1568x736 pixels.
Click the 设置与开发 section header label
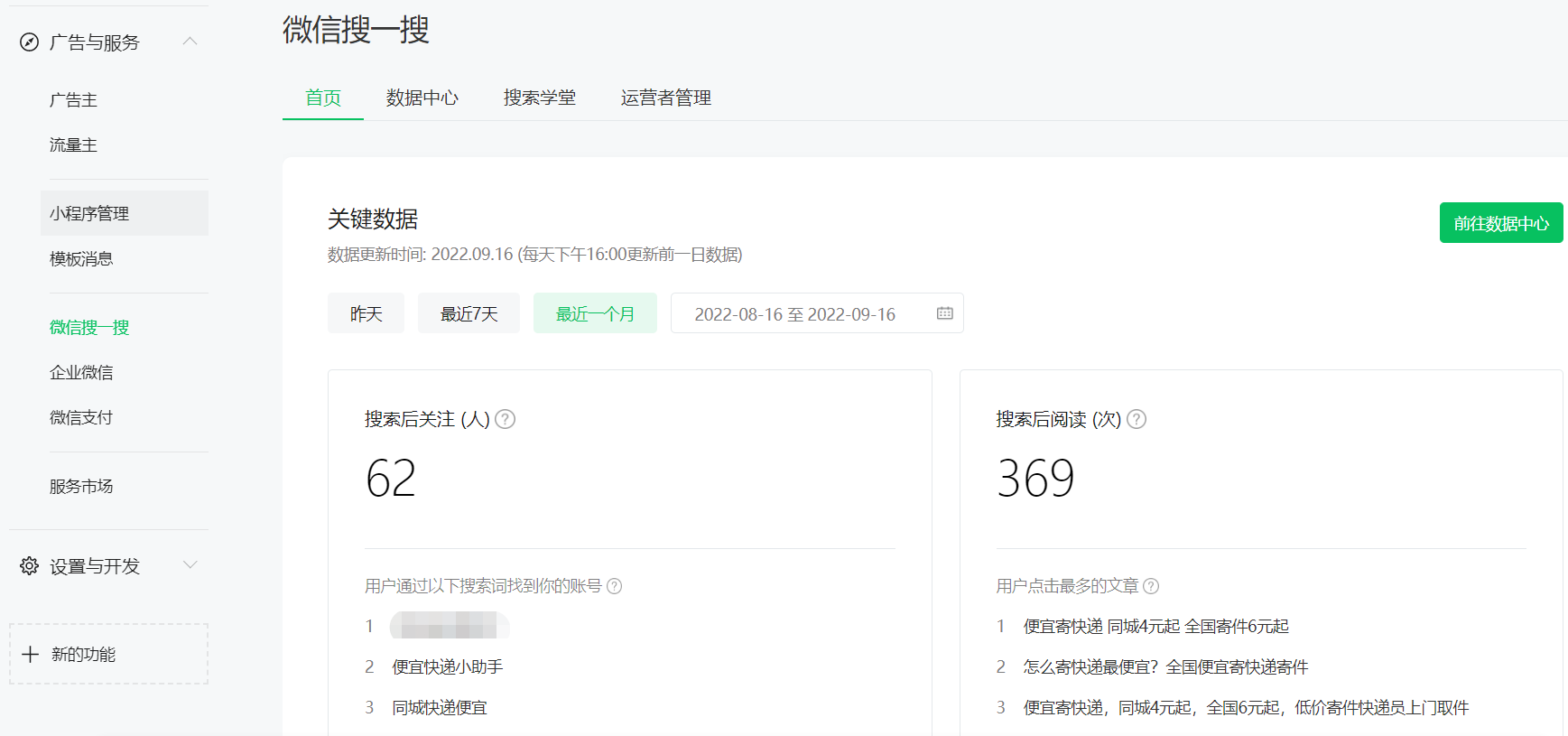coord(95,566)
